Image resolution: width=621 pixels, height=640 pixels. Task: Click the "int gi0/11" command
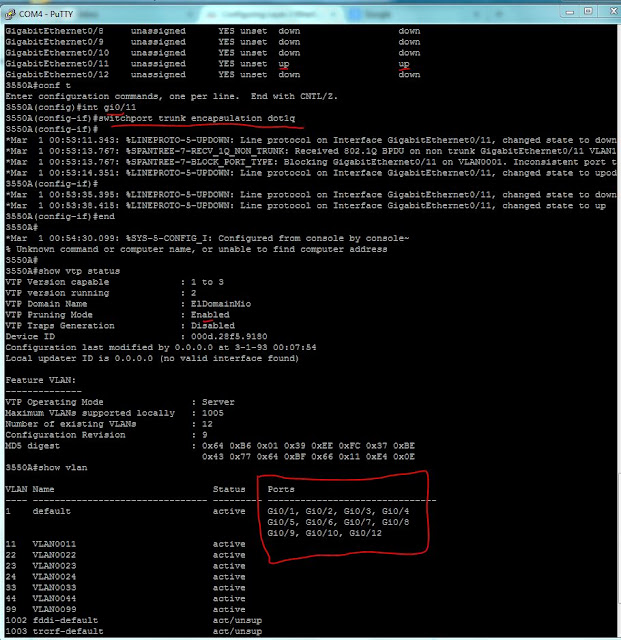[x=109, y=107]
